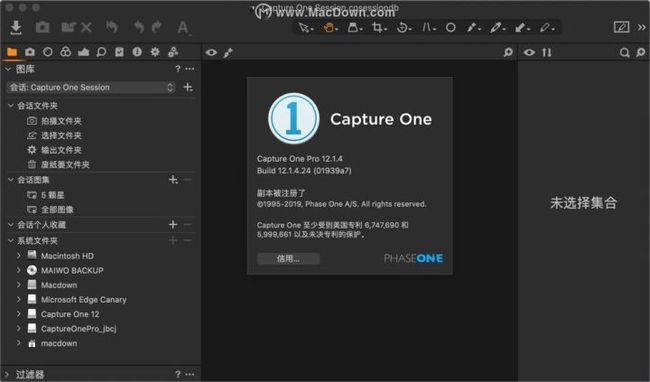
Task: Click the viewer brush icon next to eye
Action: coord(228,53)
